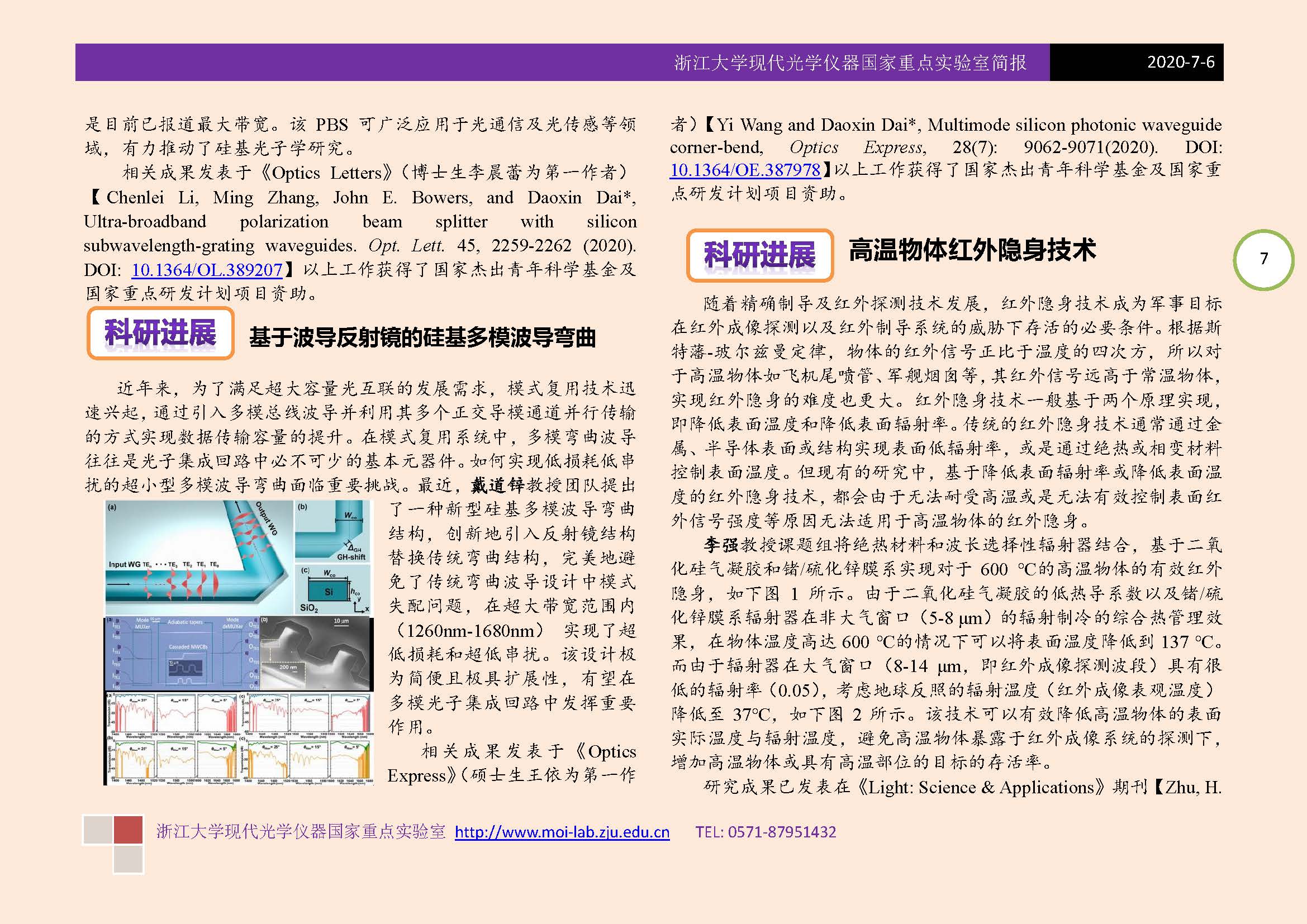Click the orange-green transmission spectrum plots

click(239, 761)
